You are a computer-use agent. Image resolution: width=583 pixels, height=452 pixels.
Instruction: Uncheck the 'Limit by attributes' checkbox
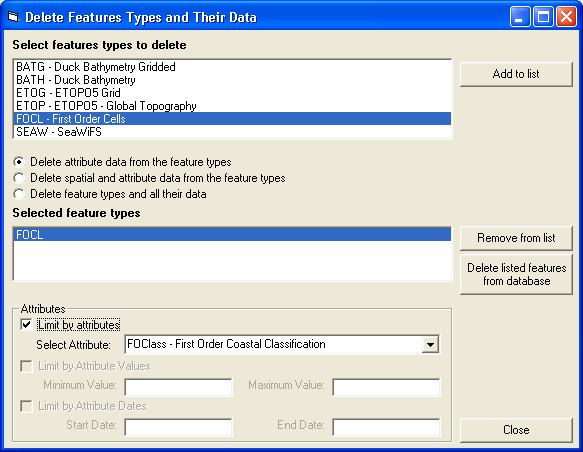(26, 325)
